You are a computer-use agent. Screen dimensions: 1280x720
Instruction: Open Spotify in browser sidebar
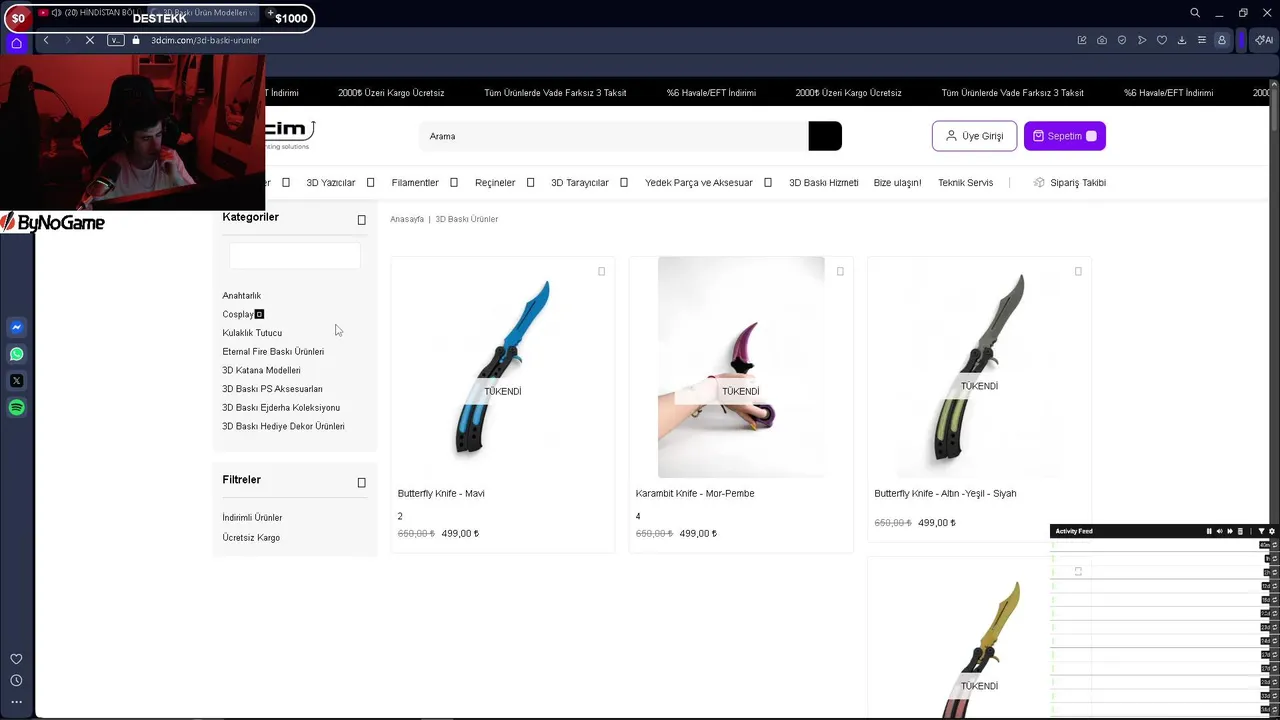16,407
